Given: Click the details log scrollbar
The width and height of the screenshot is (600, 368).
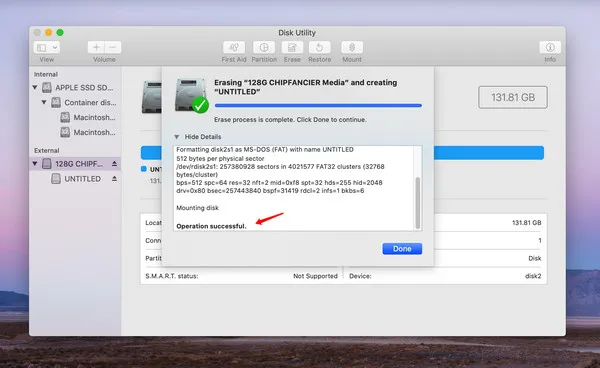Looking at the screenshot, I should (417, 203).
